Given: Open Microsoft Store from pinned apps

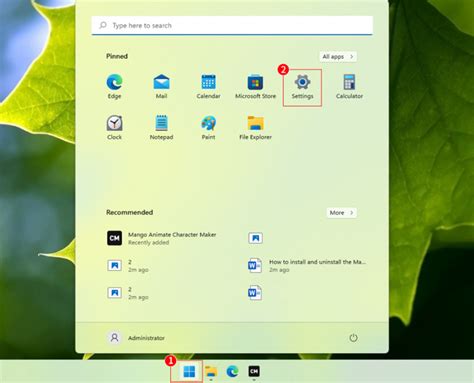Looking at the screenshot, I should click(x=255, y=86).
